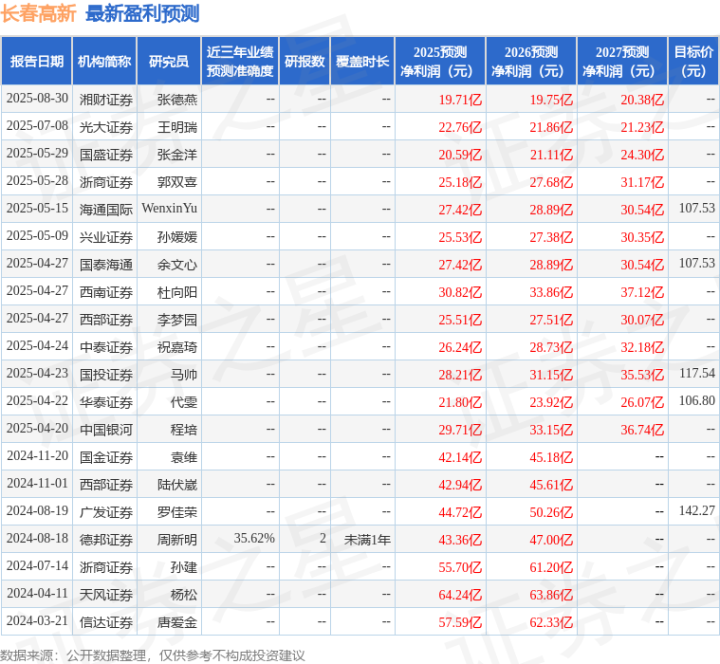Click the 24.30亿 forecast value

point(642,155)
